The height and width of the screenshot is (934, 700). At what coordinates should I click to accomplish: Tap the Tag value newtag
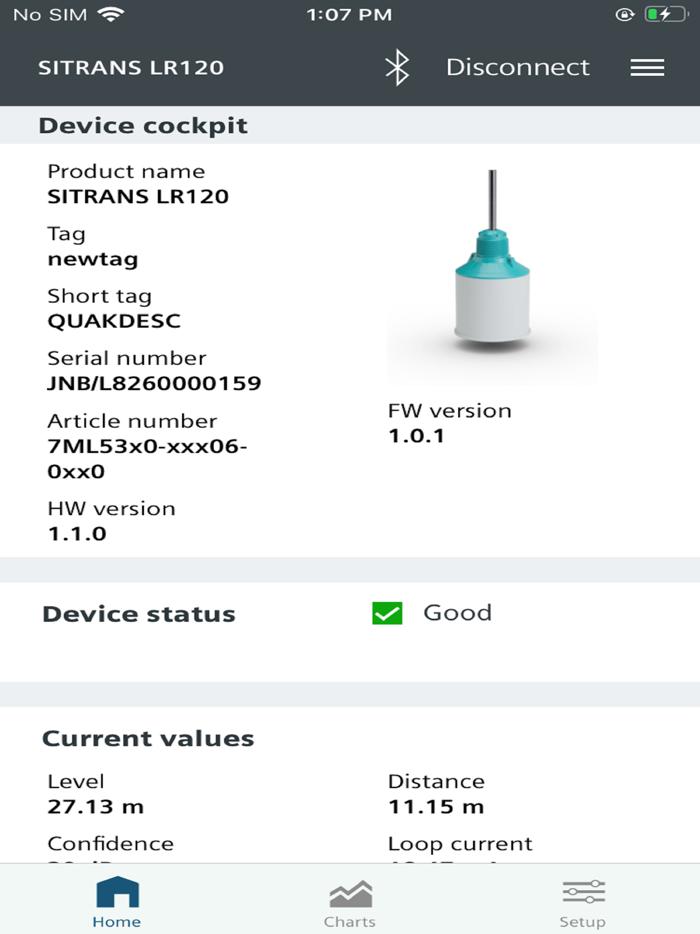pos(93,258)
